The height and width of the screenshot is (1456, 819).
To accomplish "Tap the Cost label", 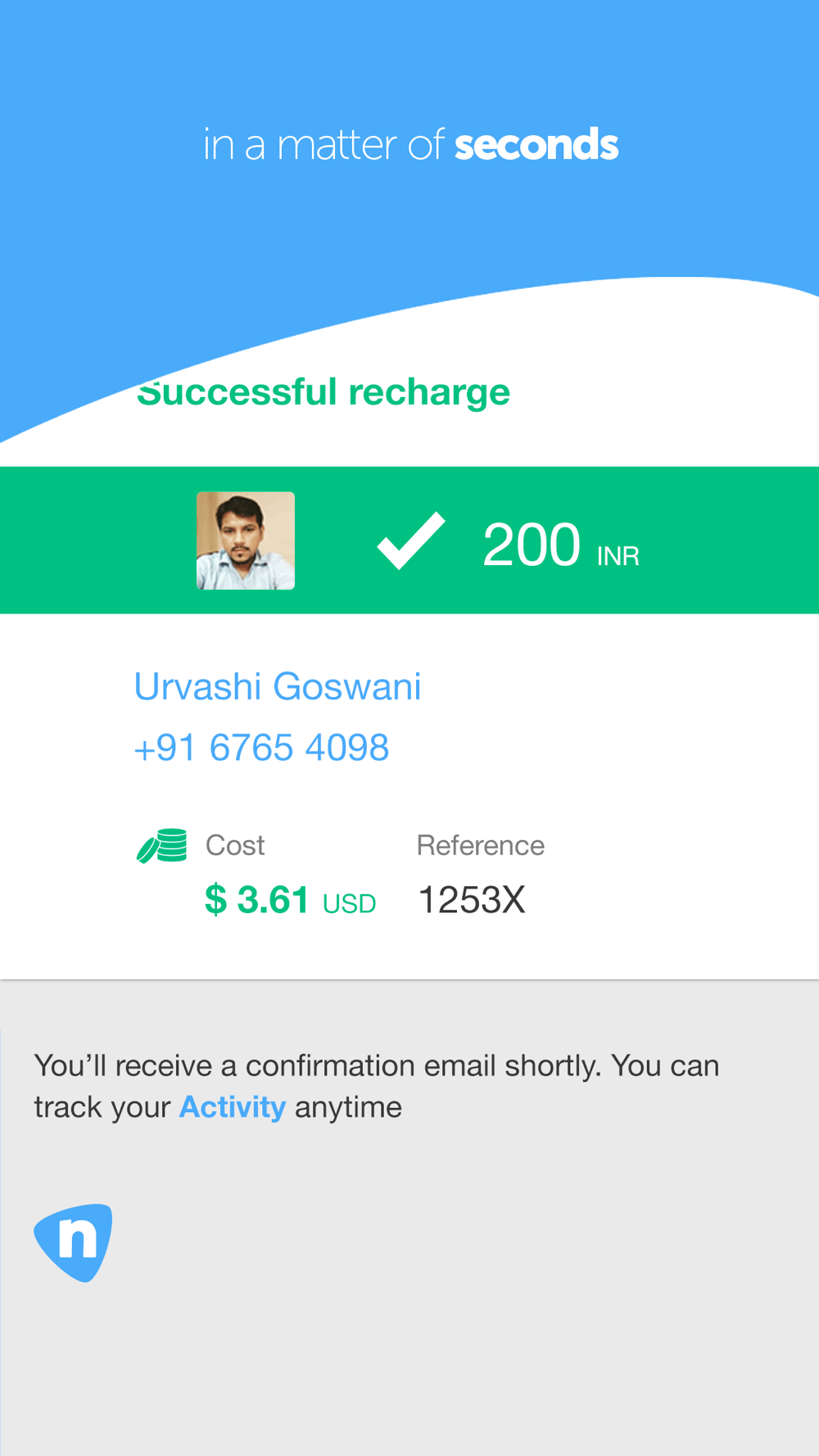I will click(235, 845).
